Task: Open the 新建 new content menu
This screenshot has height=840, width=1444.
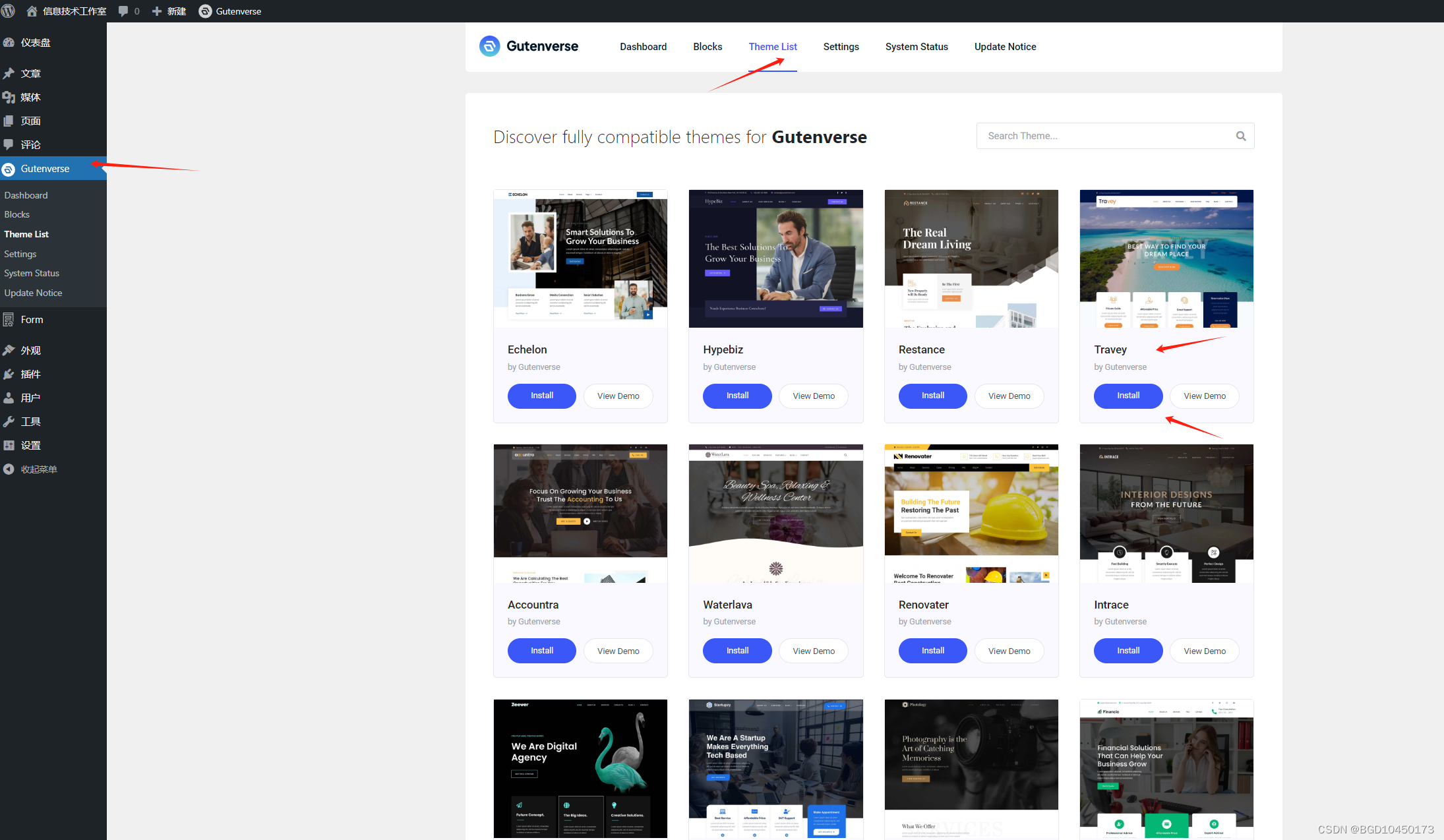Action: 169,11
